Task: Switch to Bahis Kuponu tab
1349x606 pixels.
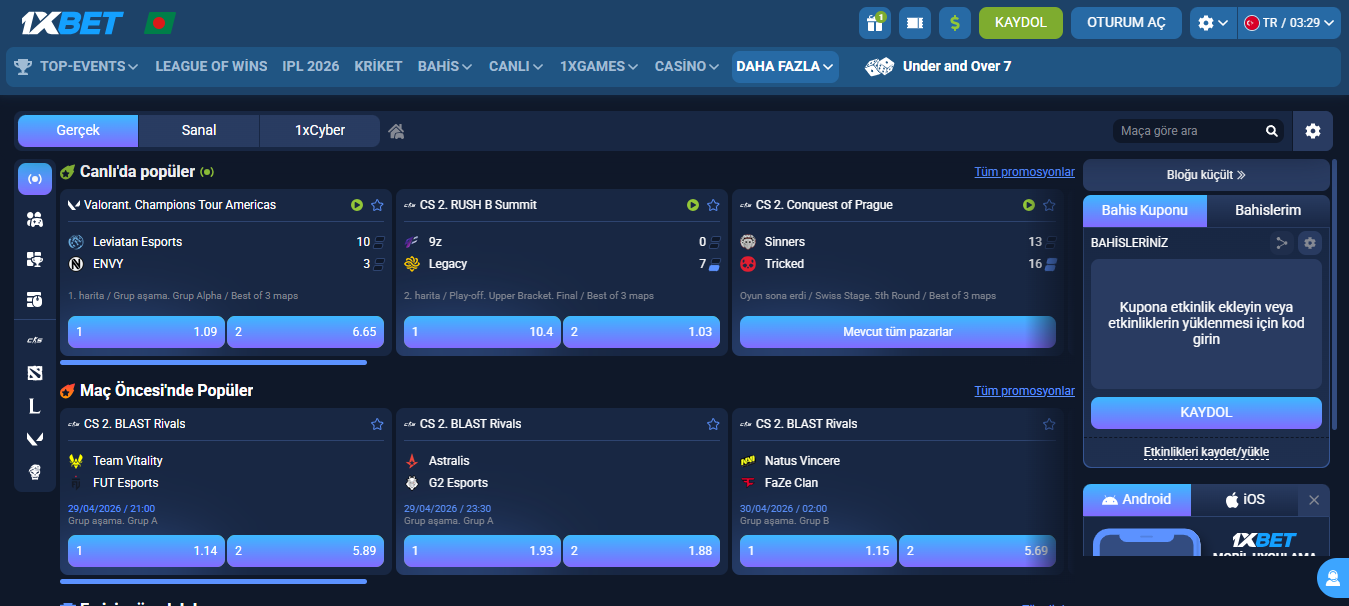Action: click(x=1145, y=211)
